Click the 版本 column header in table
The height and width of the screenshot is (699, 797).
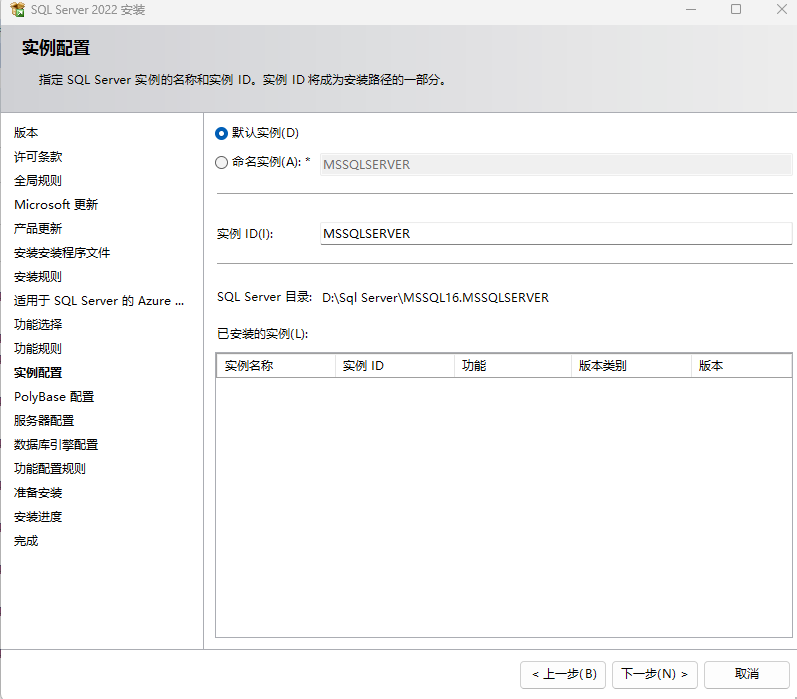741,366
